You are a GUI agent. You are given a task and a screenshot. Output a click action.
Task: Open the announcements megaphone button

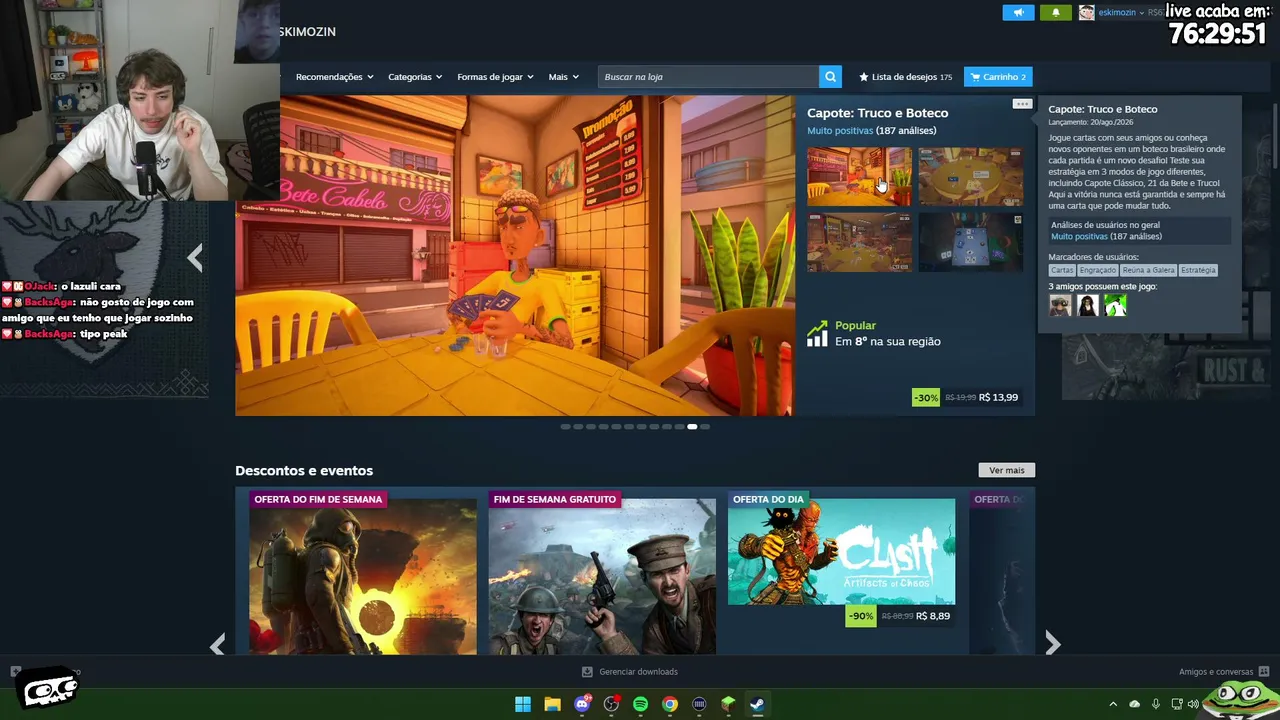[1018, 13]
